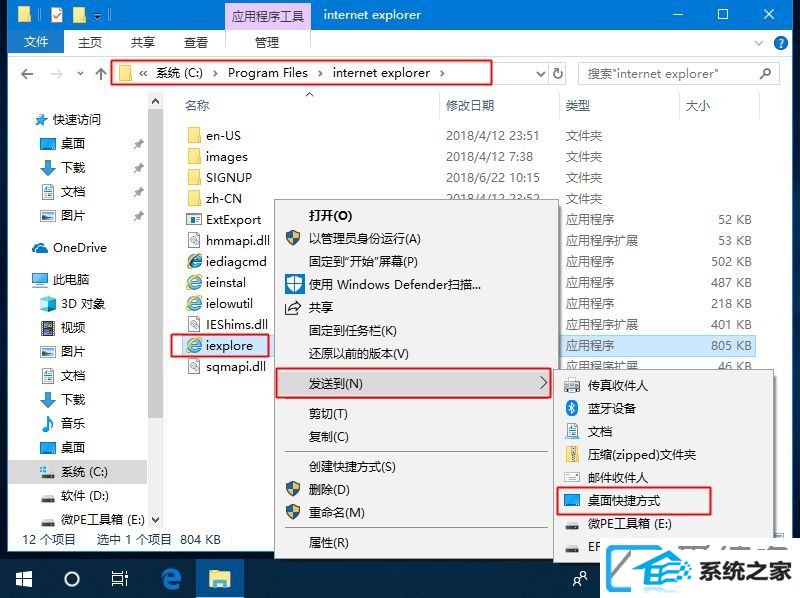The image size is (800, 598).
Task: Select the IEShims.dll file icon
Action: pos(194,324)
